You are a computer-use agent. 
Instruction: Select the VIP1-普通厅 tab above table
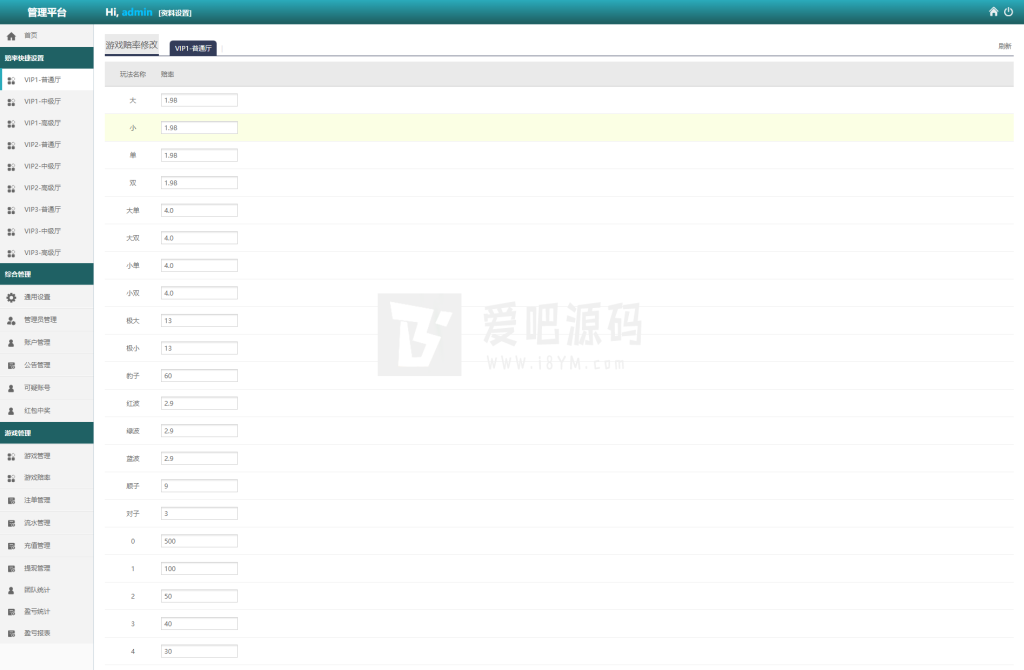(193, 48)
